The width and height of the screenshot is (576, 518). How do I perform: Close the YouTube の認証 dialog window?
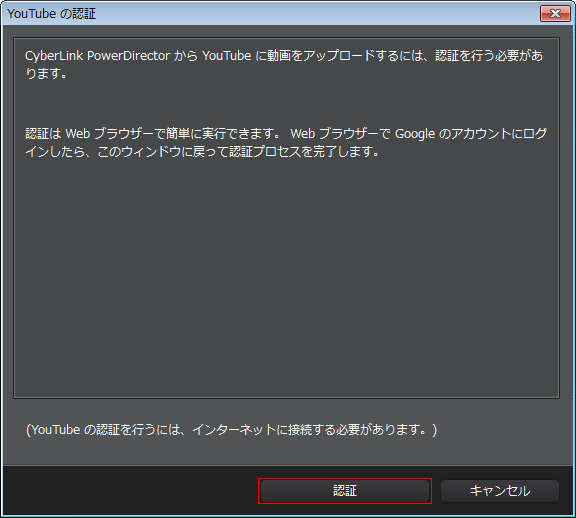click(555, 14)
